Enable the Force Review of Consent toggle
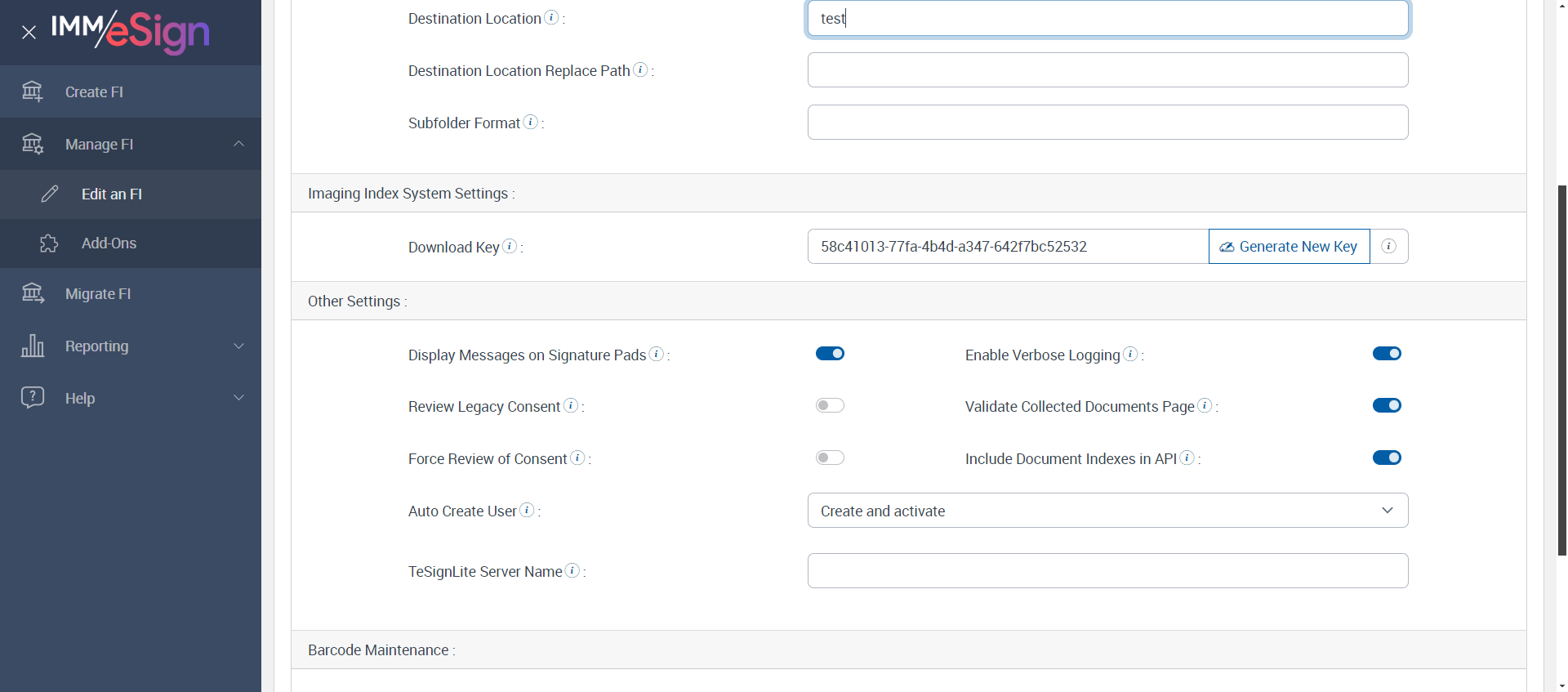The image size is (1568, 692). [830, 458]
